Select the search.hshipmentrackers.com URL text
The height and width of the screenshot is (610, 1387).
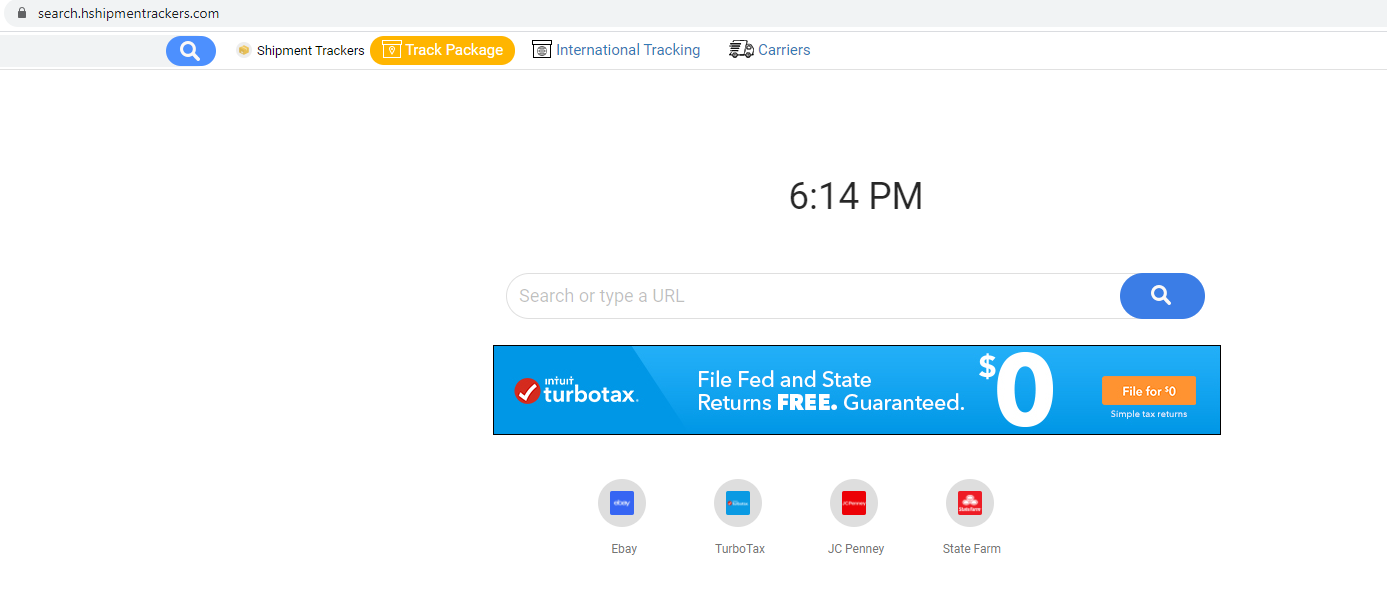[x=128, y=14]
